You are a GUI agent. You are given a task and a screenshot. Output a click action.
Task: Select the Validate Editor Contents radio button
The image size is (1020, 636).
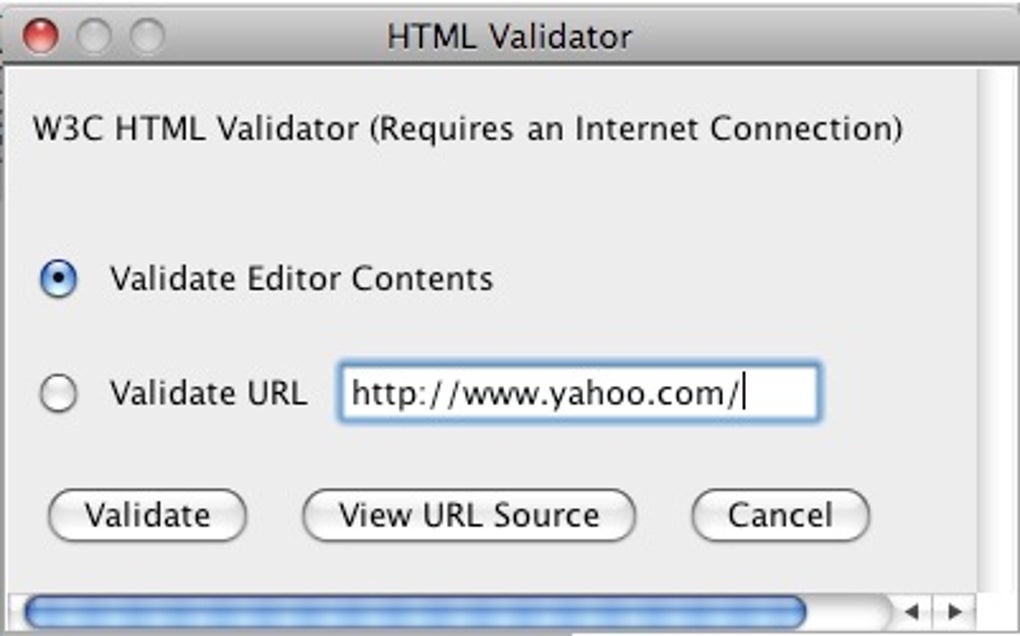click(x=58, y=279)
